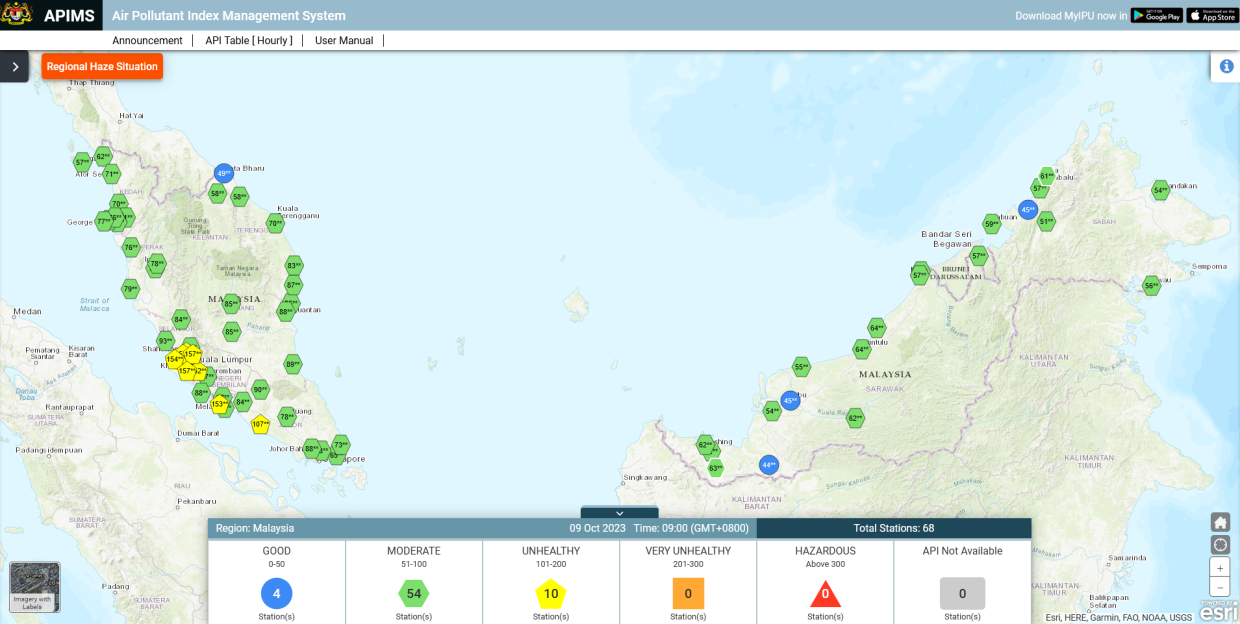Select green 89 station in eastern Pahang
The width and height of the screenshot is (1240, 624).
click(x=293, y=365)
